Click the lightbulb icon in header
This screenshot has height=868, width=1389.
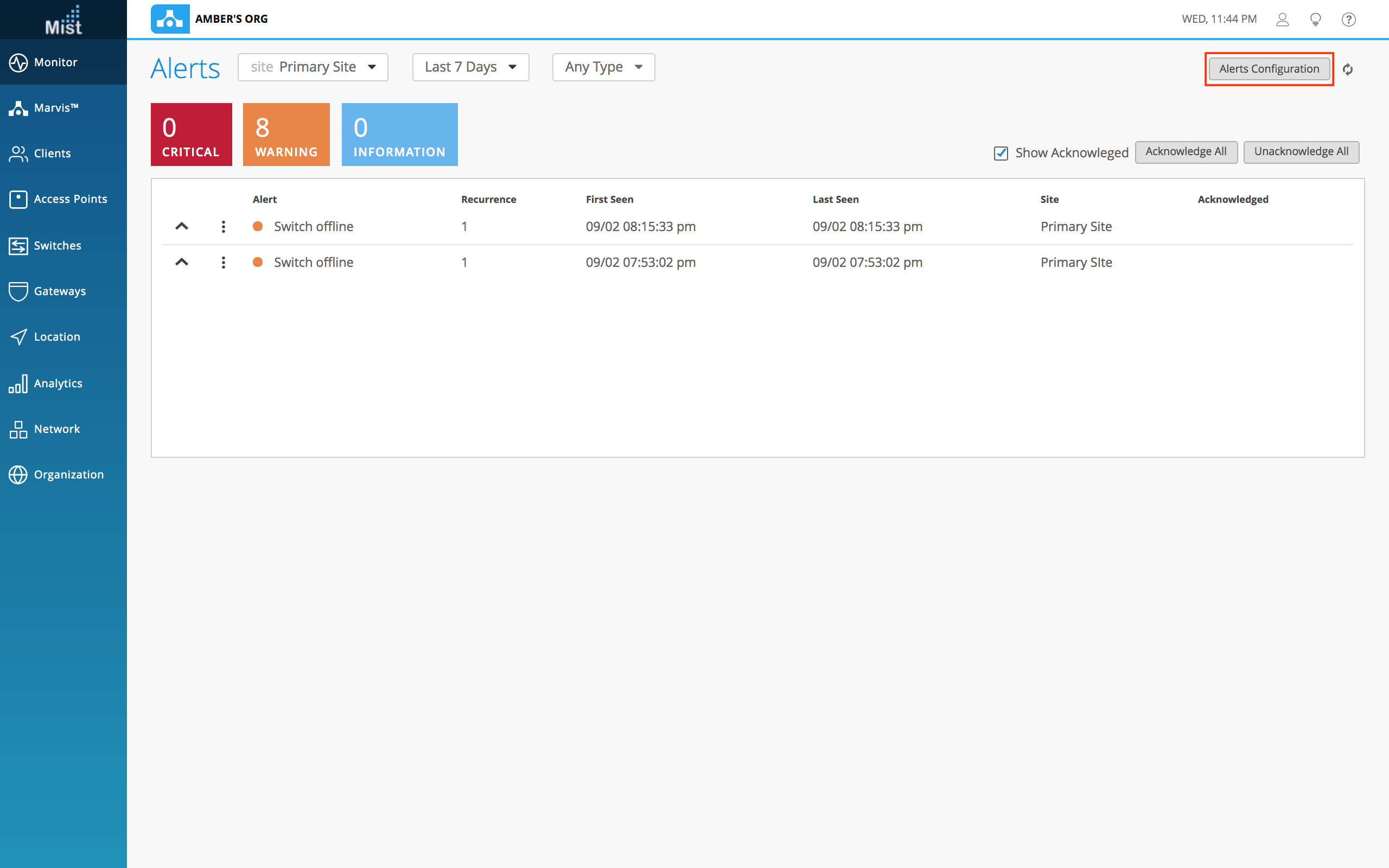tap(1316, 20)
